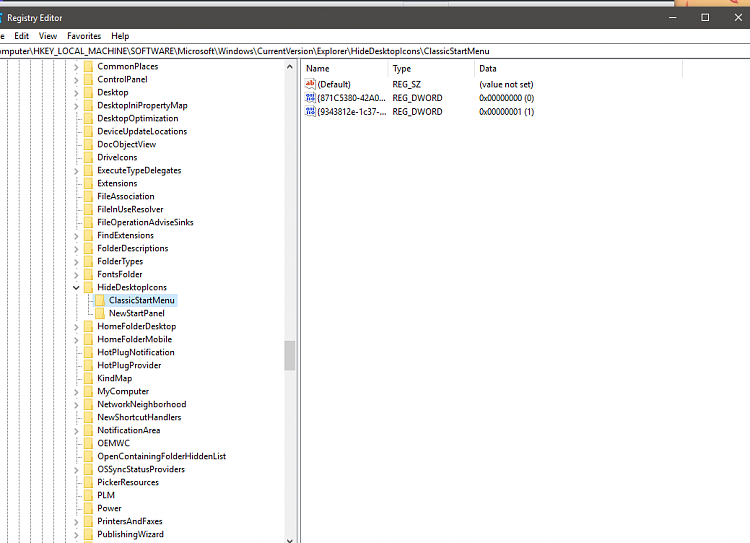Select the NewStartPanel folder icon
The image size is (750, 543).
pyautogui.click(x=99, y=313)
